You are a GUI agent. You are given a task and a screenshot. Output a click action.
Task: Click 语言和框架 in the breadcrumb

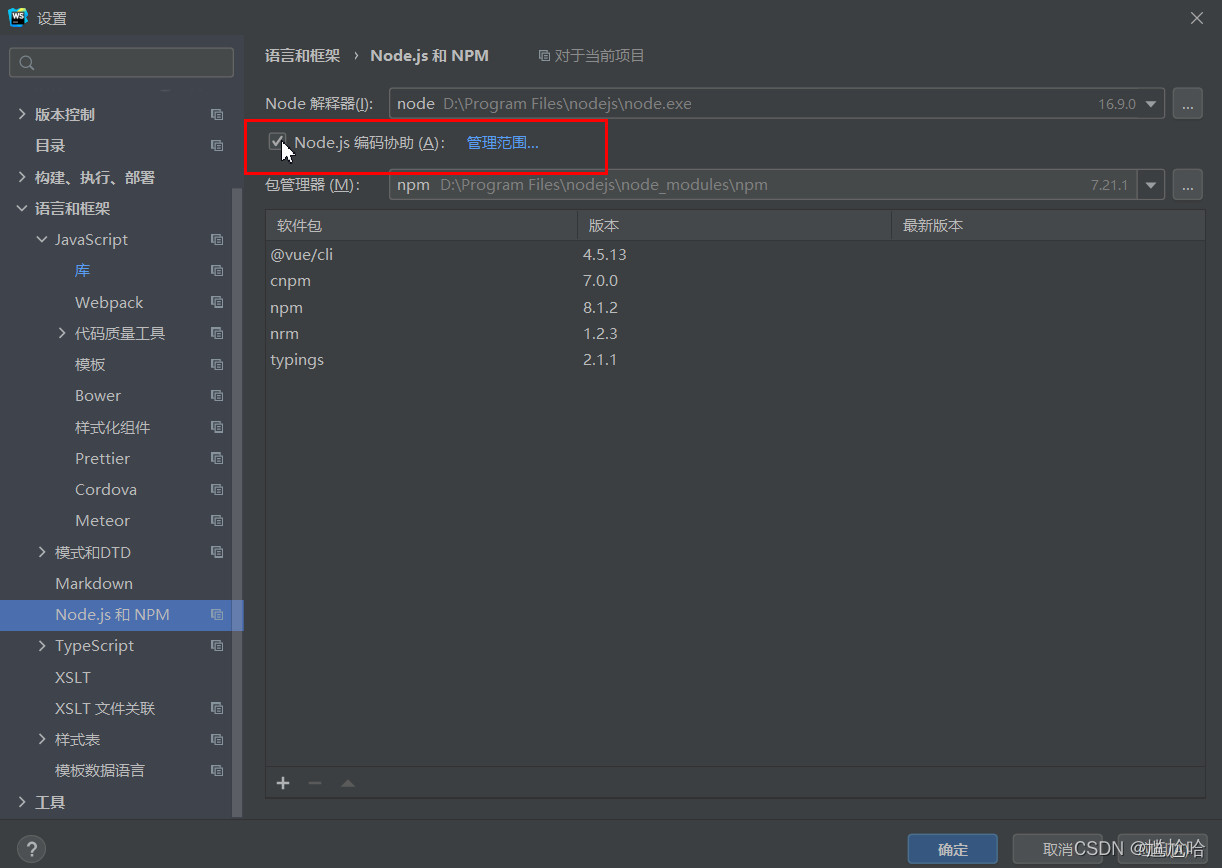point(302,56)
